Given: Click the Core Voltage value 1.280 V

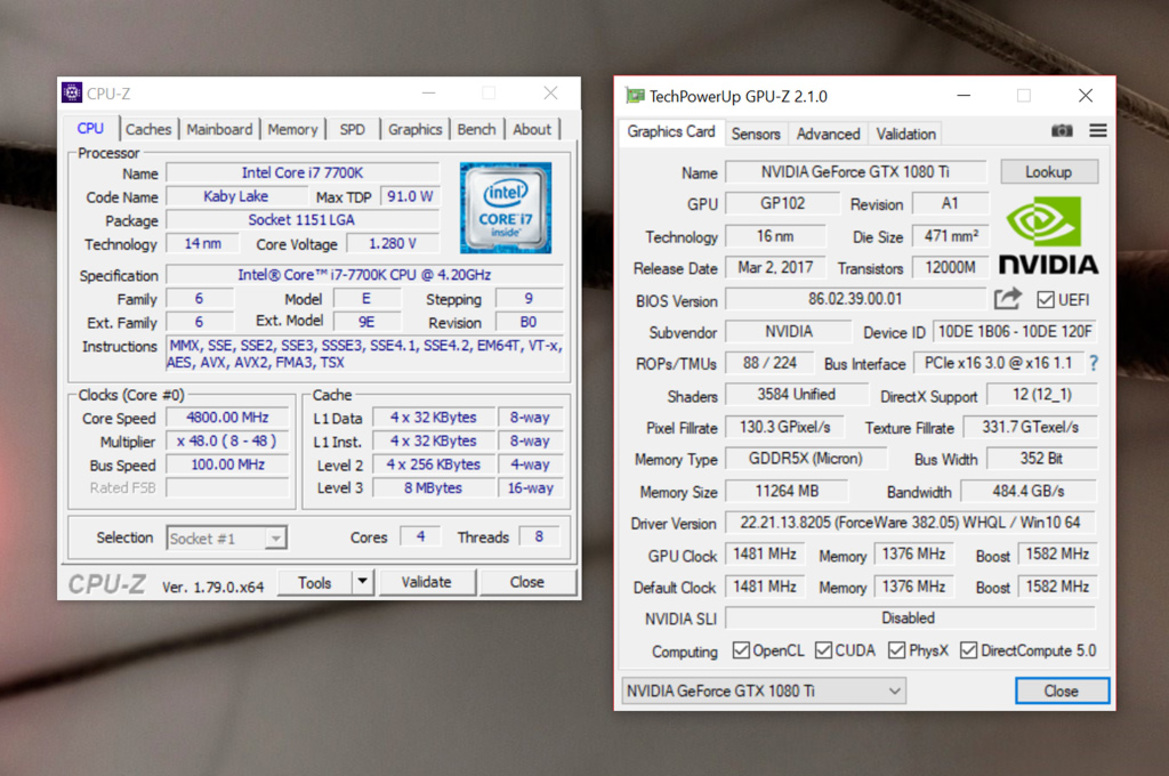Looking at the screenshot, I should click(x=393, y=244).
